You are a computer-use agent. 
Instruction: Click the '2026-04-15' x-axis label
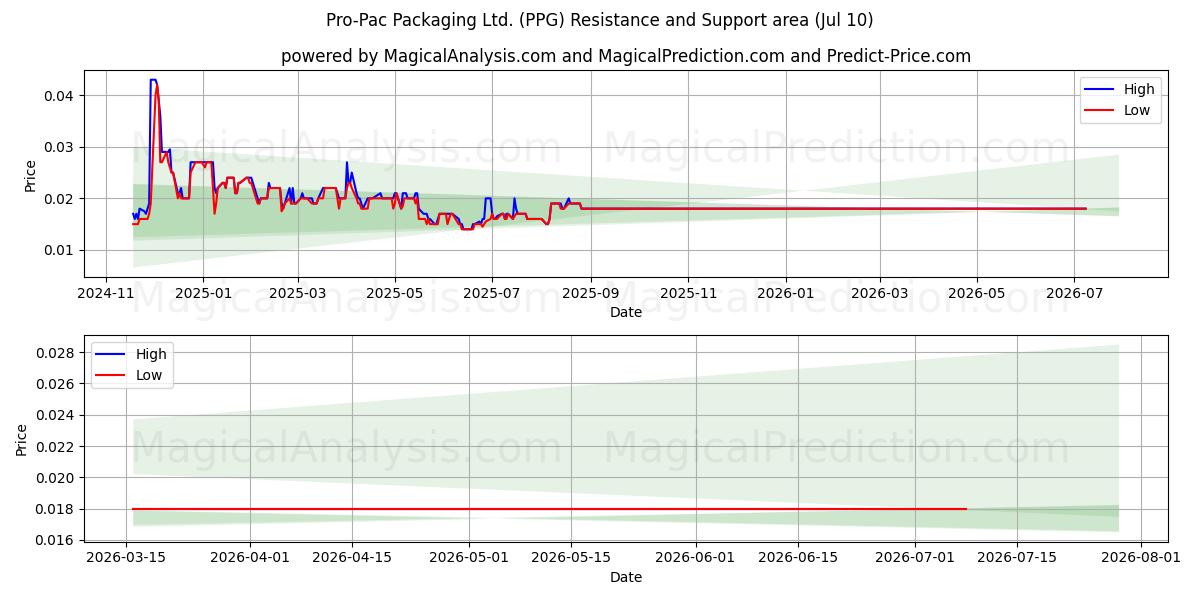351,560
